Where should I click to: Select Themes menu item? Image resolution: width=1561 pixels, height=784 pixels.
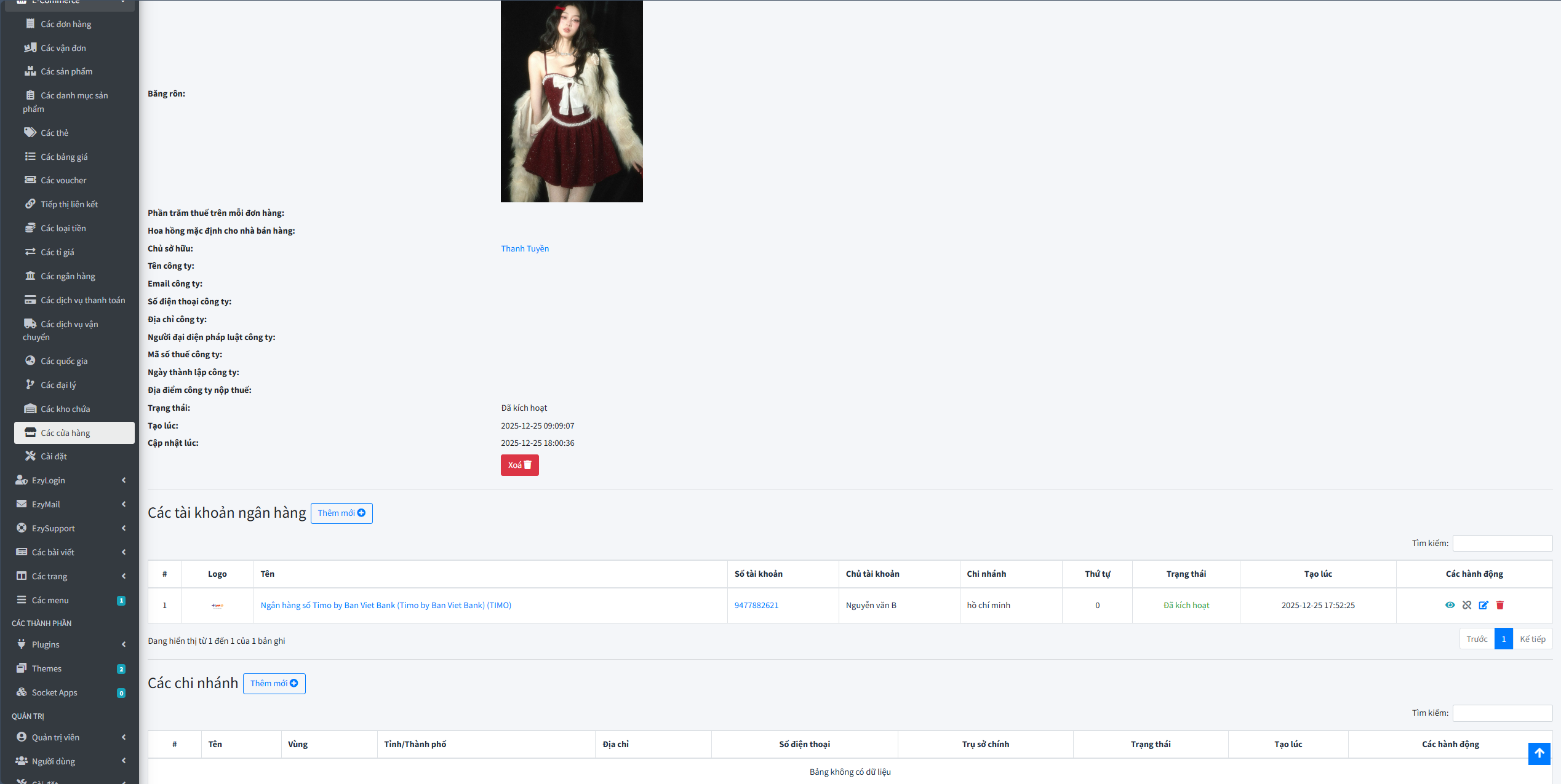click(47, 668)
